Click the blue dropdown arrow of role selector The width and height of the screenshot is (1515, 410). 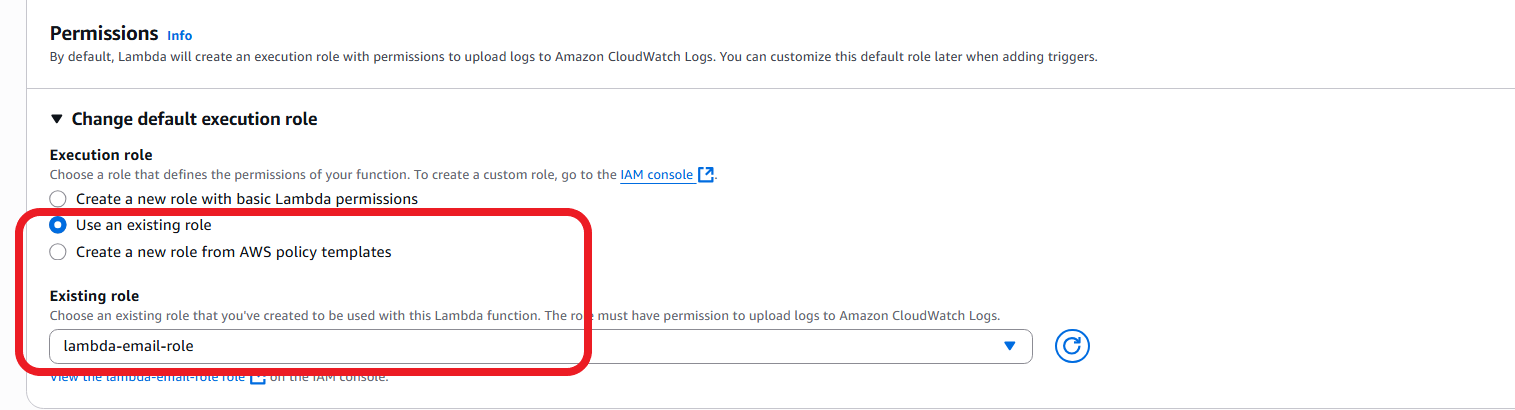coord(1009,346)
